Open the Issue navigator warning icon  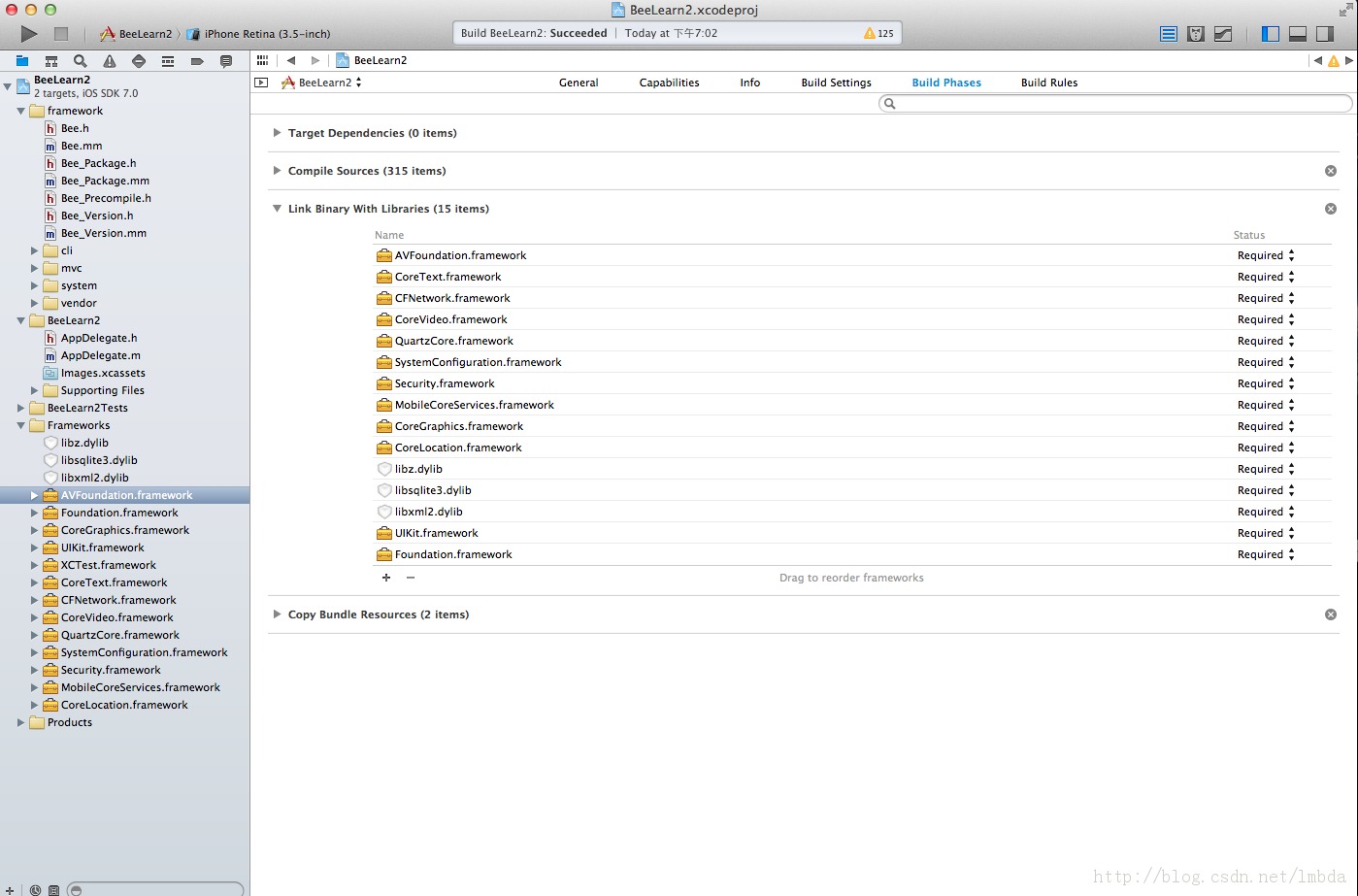(110, 61)
